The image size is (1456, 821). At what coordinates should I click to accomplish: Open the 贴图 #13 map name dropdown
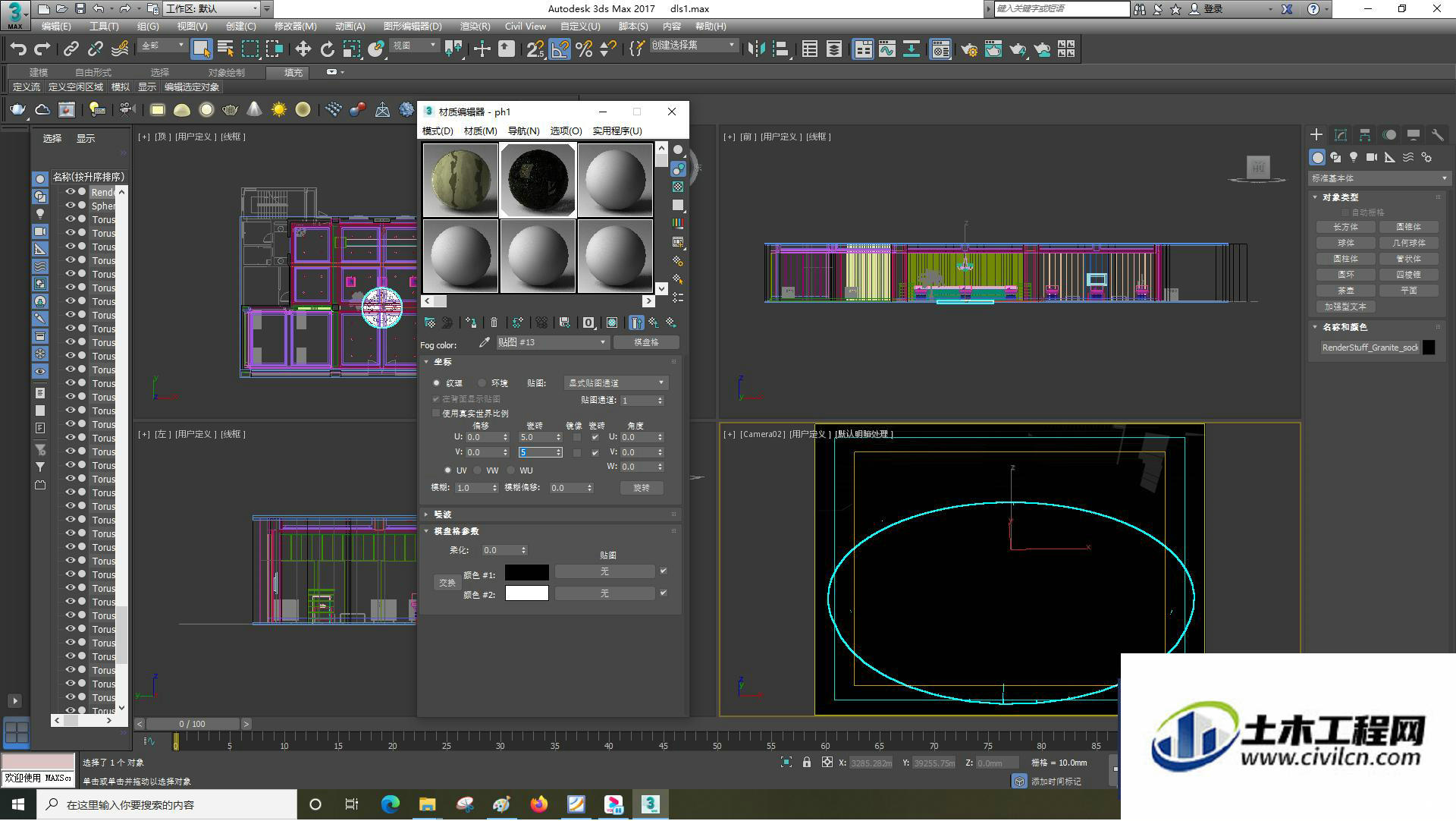[552, 343]
